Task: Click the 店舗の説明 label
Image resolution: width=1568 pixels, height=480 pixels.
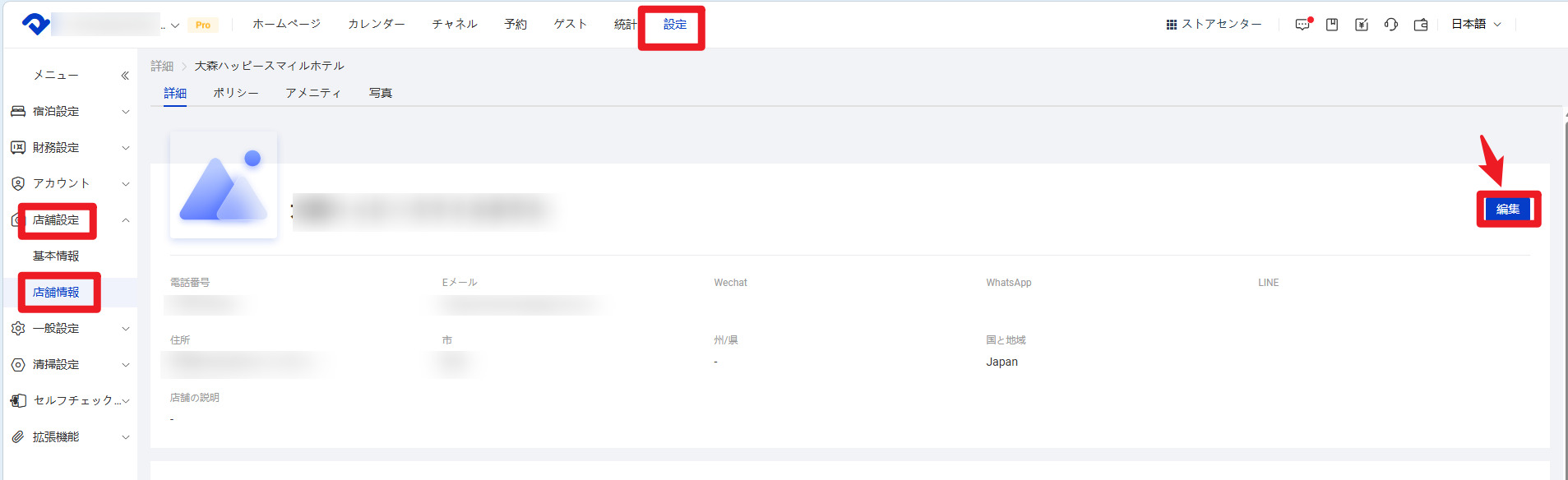Action: pos(195,398)
